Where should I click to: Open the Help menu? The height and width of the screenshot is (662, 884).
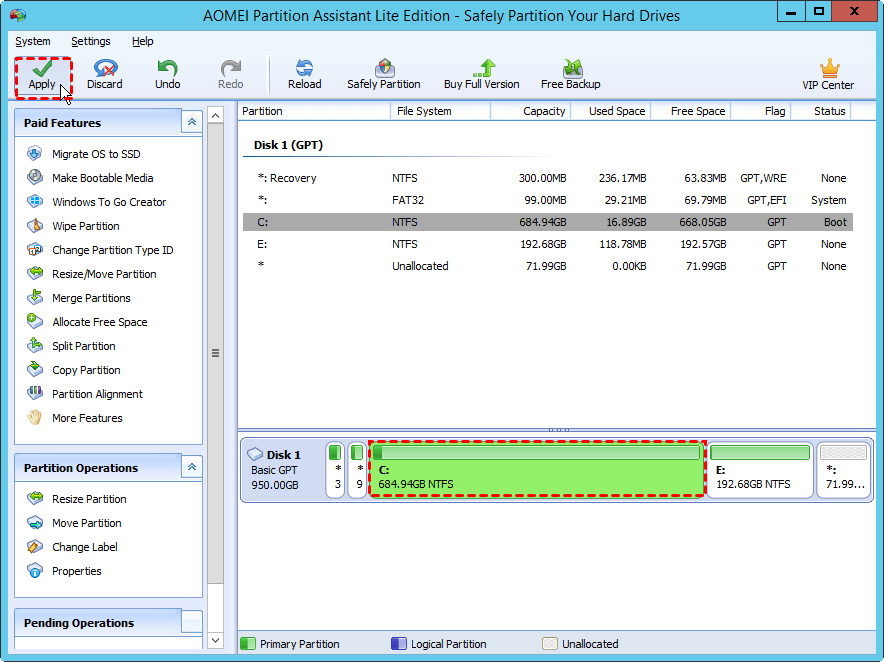coord(143,41)
